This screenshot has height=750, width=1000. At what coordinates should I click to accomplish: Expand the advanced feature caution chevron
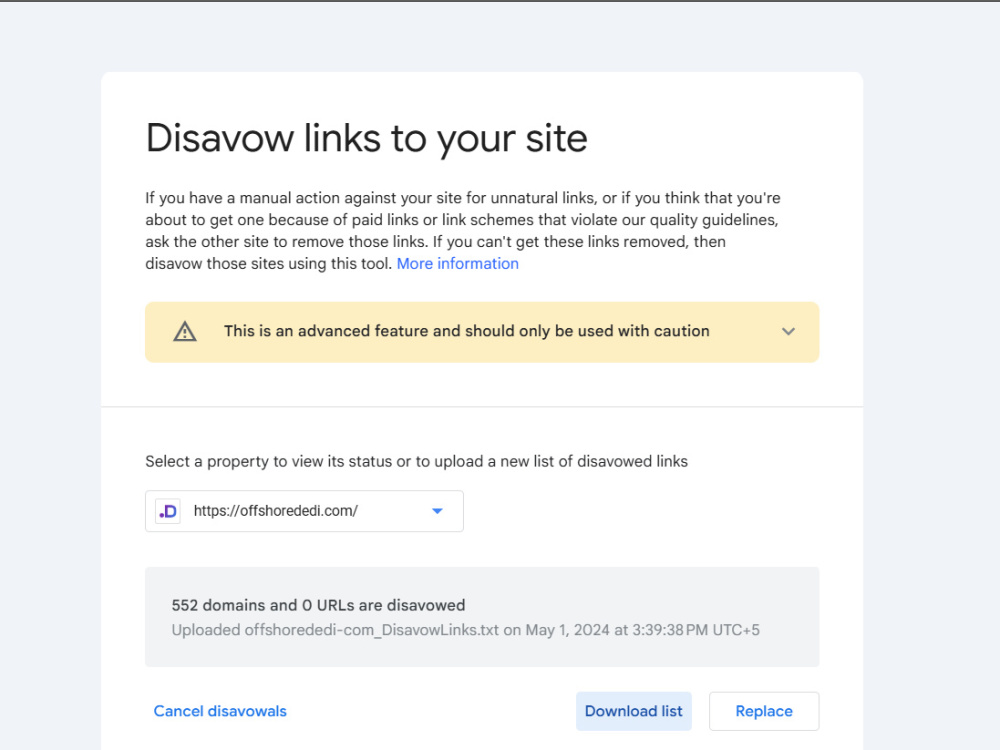click(788, 332)
